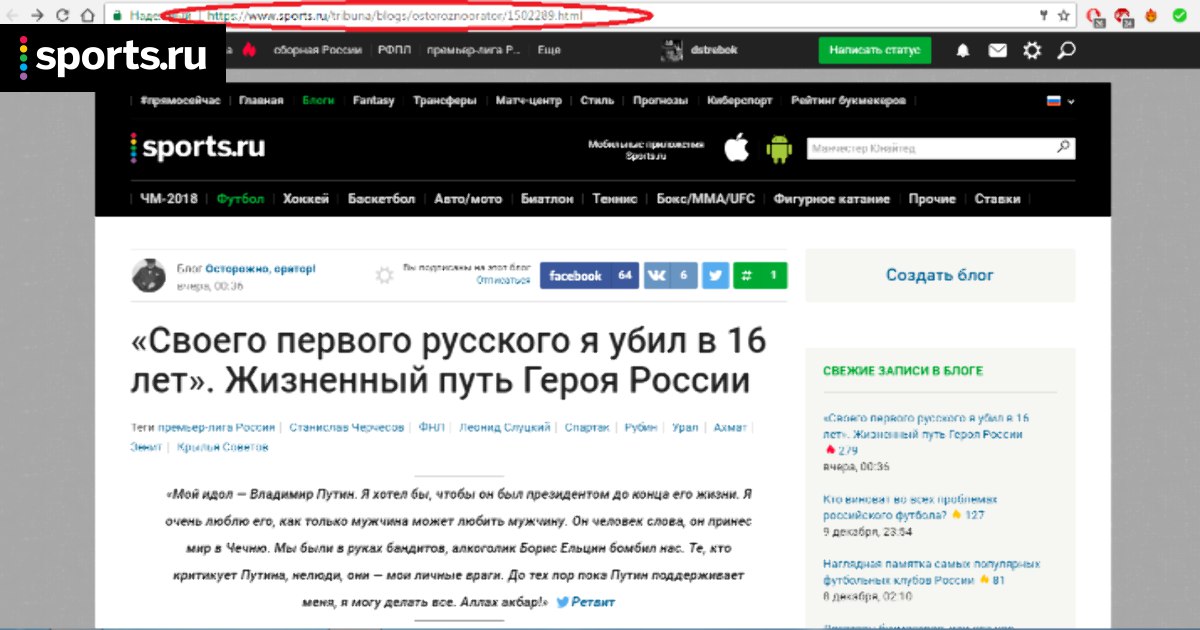Open the top bar search magnifier
Screen dimensions: 1200x630
coord(1067,49)
